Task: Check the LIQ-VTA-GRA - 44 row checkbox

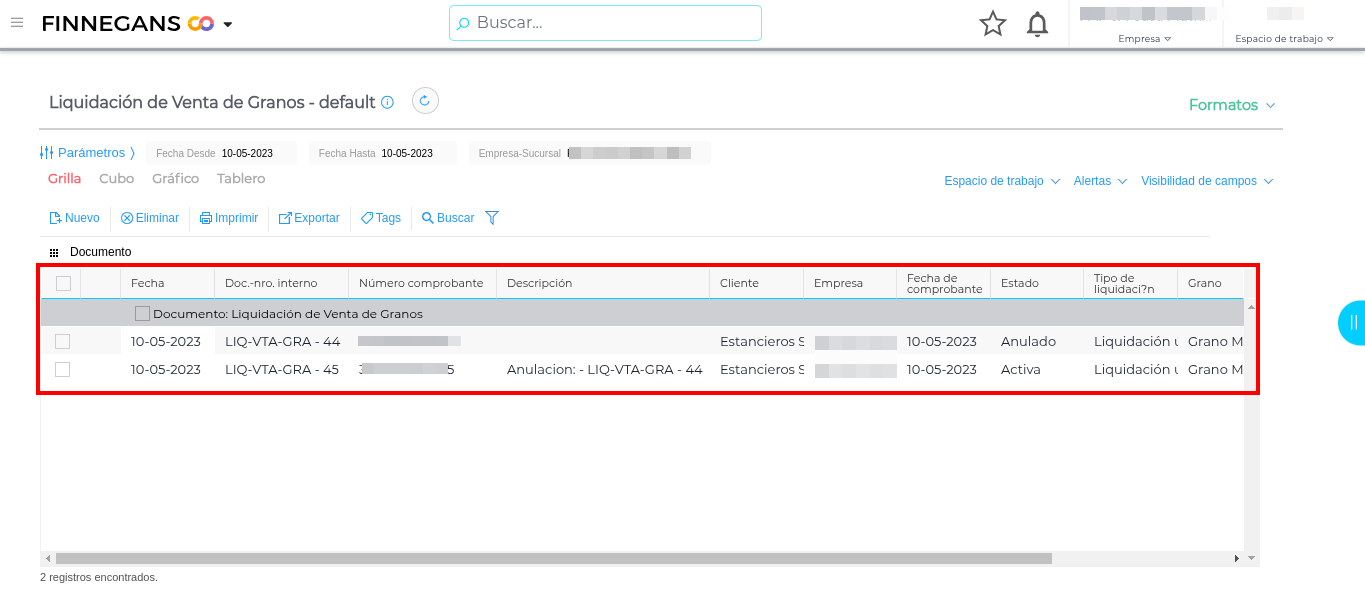Action: [x=63, y=341]
